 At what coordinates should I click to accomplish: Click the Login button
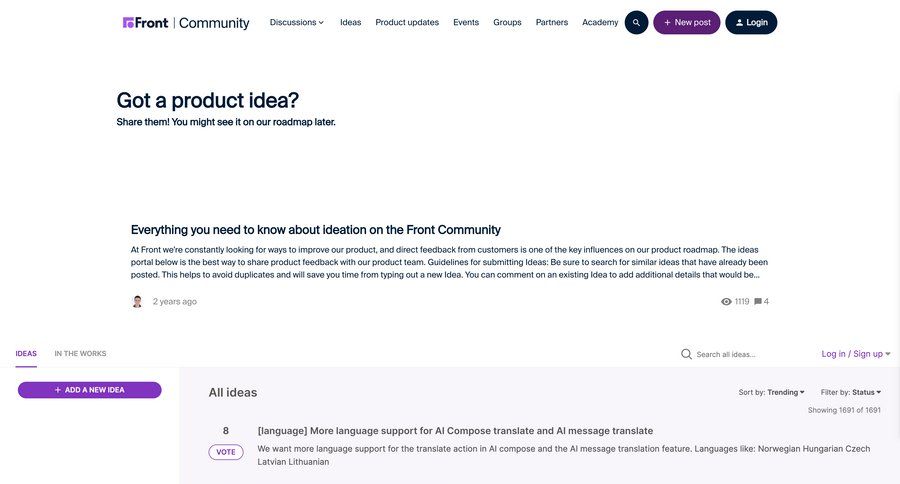[751, 22]
